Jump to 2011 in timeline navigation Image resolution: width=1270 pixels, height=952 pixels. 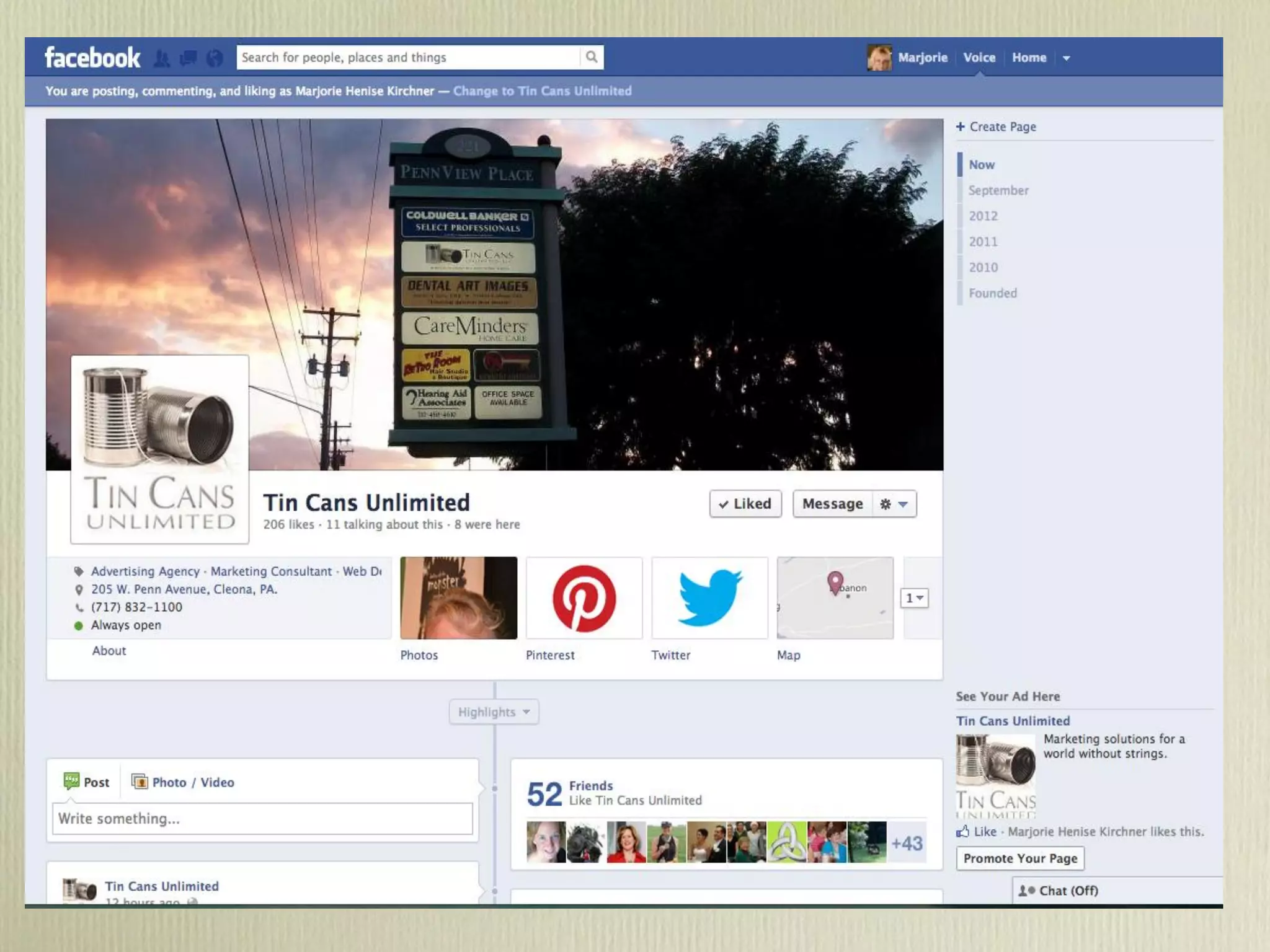pyautogui.click(x=984, y=242)
